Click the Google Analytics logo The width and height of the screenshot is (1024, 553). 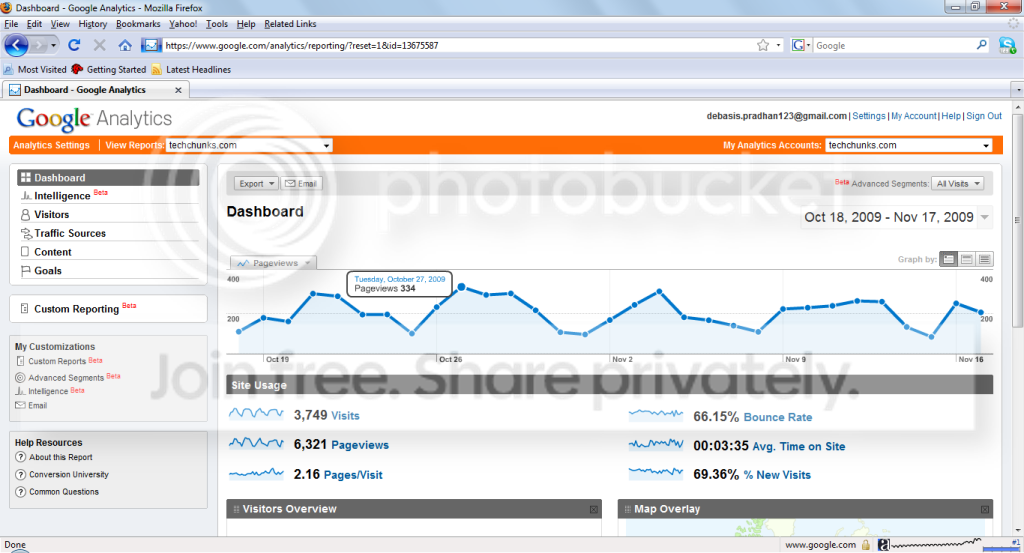tap(94, 119)
